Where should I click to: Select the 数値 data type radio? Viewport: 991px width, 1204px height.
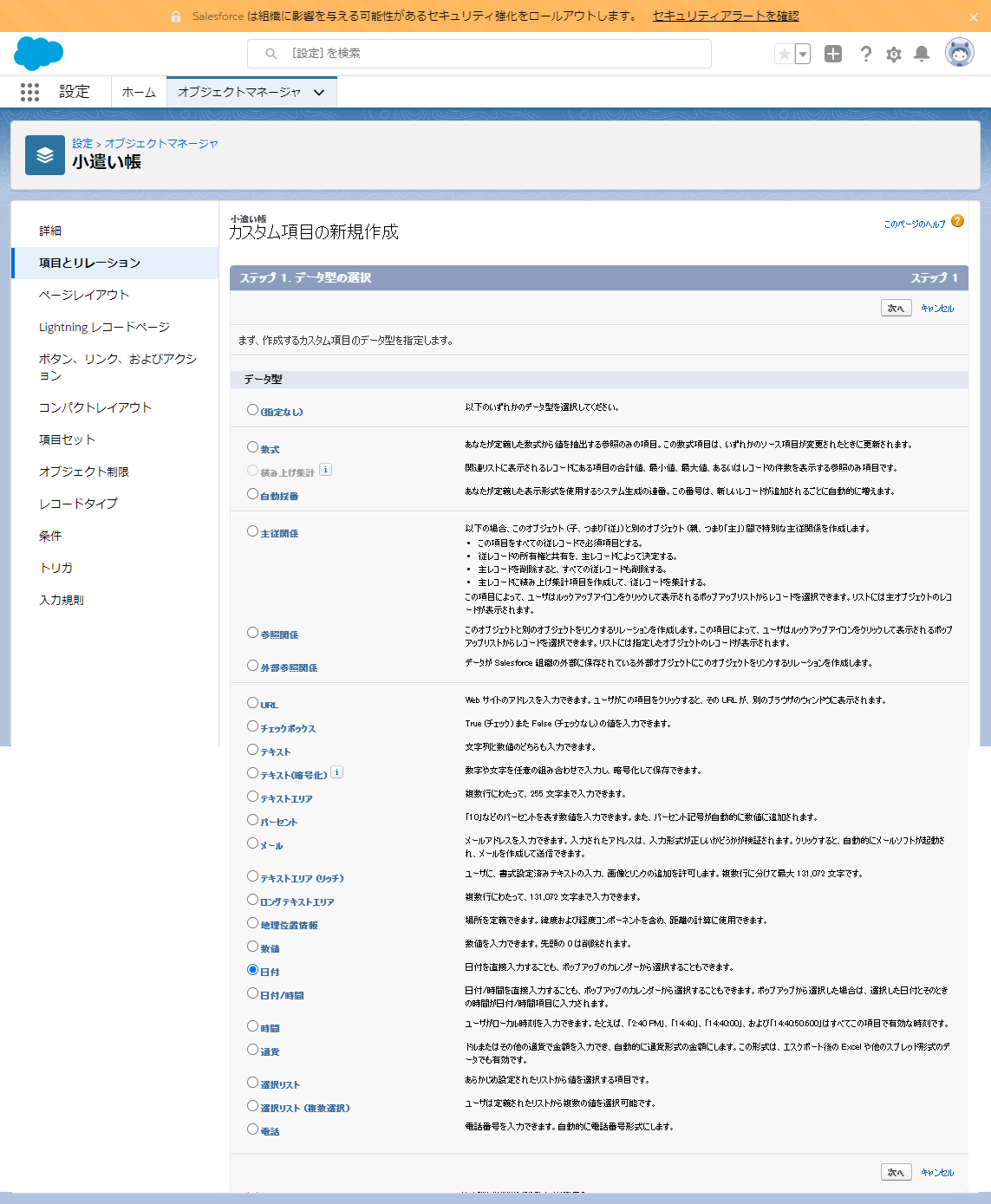coord(252,947)
